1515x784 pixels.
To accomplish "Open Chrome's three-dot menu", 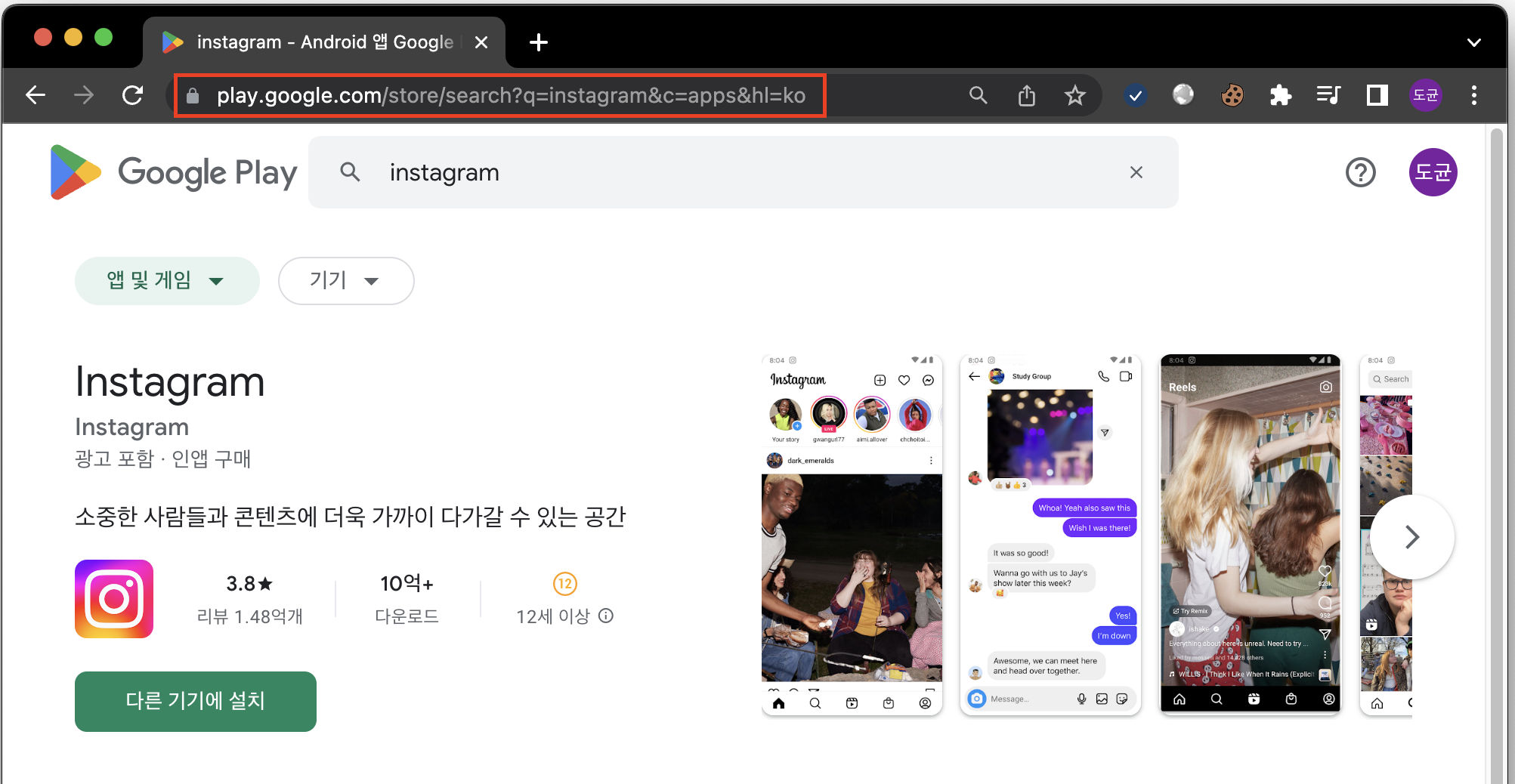I will coord(1474,95).
